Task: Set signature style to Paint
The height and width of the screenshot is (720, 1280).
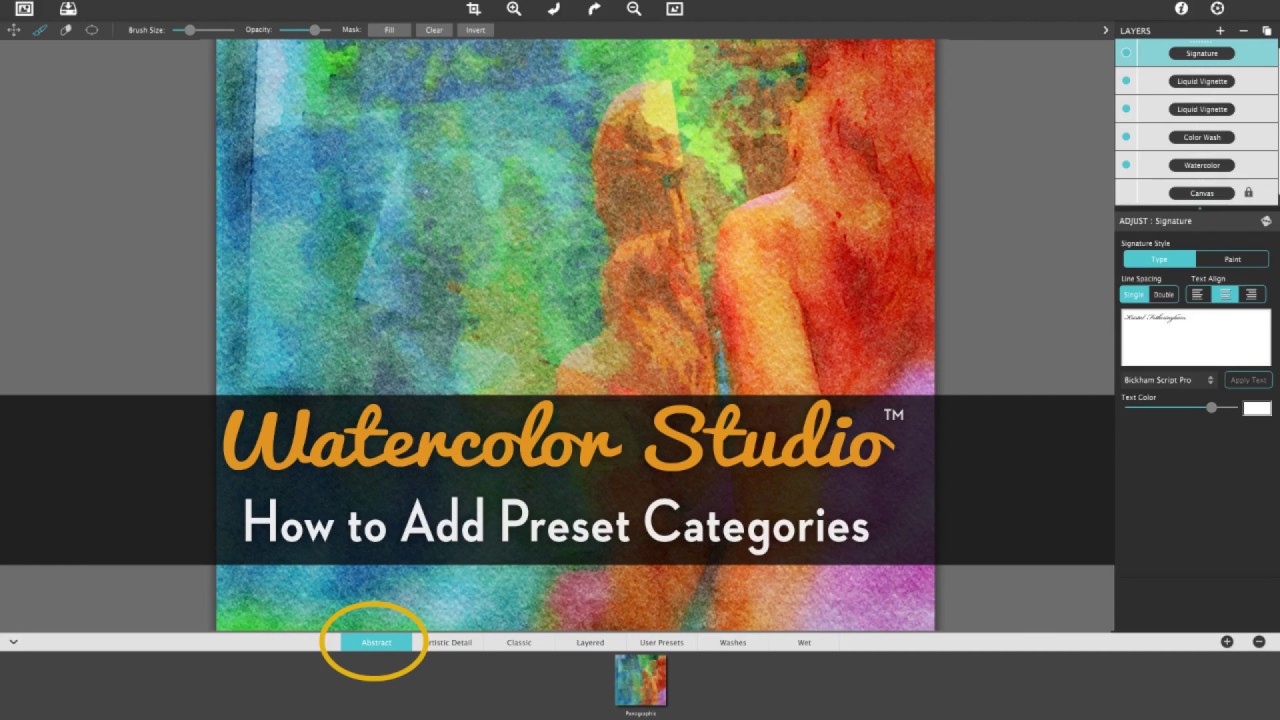Action: pyautogui.click(x=1232, y=259)
